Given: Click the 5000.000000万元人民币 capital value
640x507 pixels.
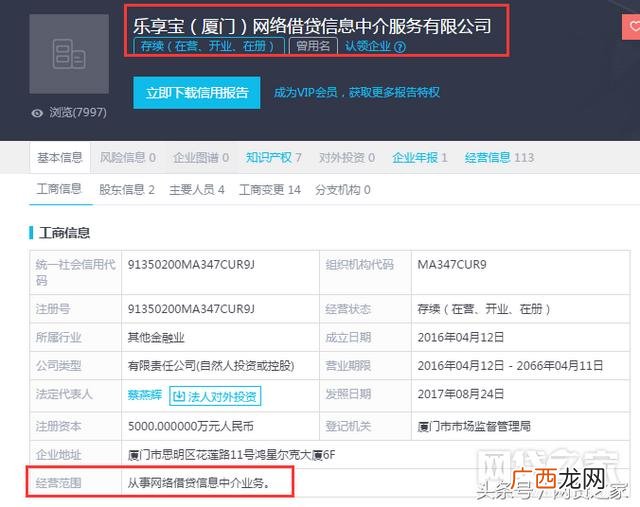Looking at the screenshot, I should [x=191, y=427].
